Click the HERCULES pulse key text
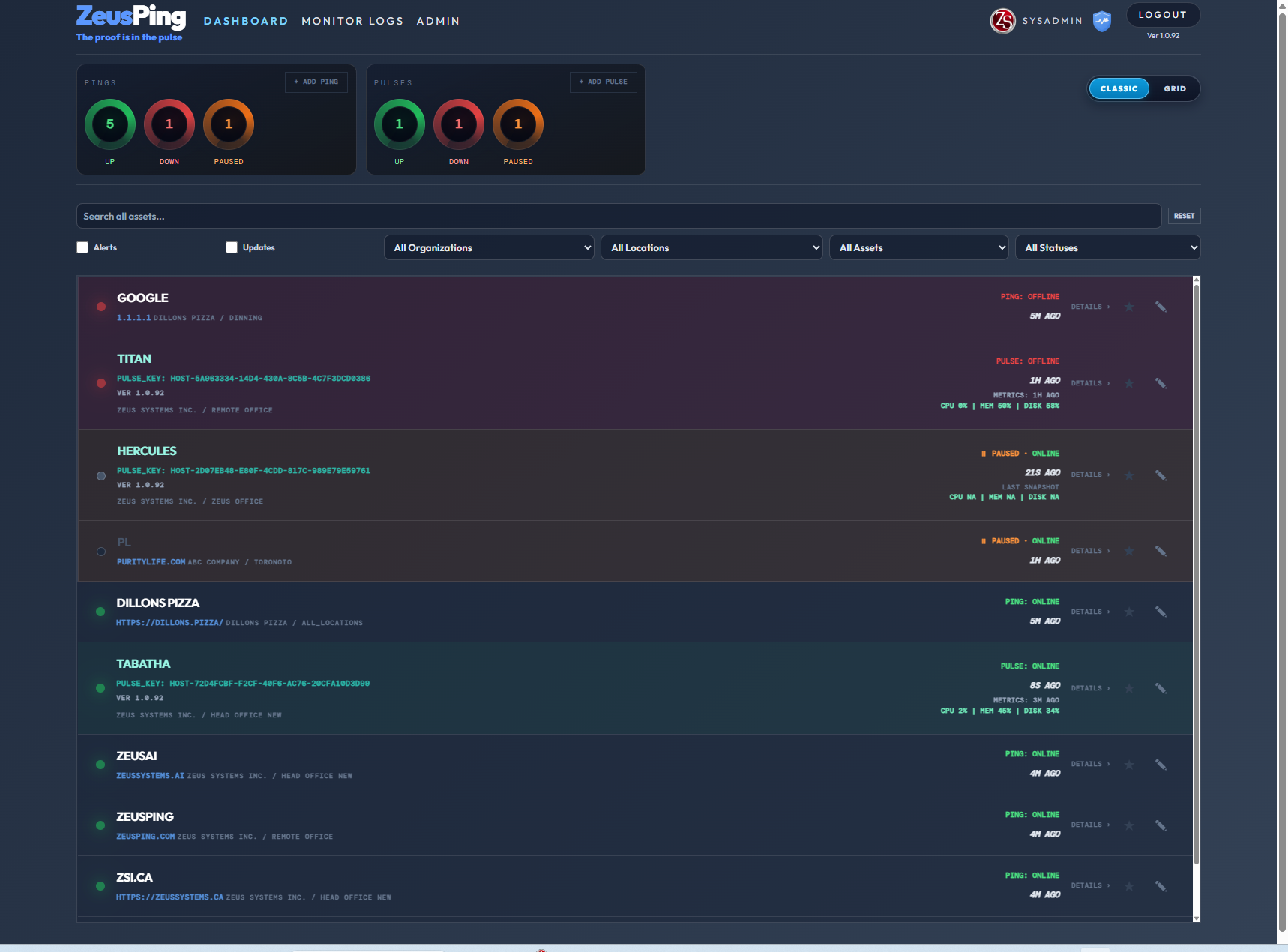This screenshot has width=1288, height=952. [244, 471]
